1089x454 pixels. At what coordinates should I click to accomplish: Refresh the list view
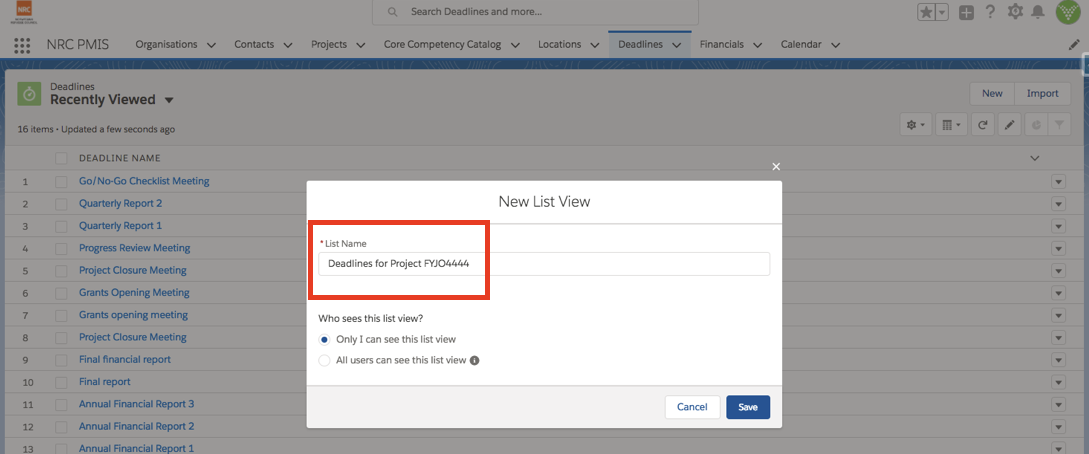coord(982,125)
